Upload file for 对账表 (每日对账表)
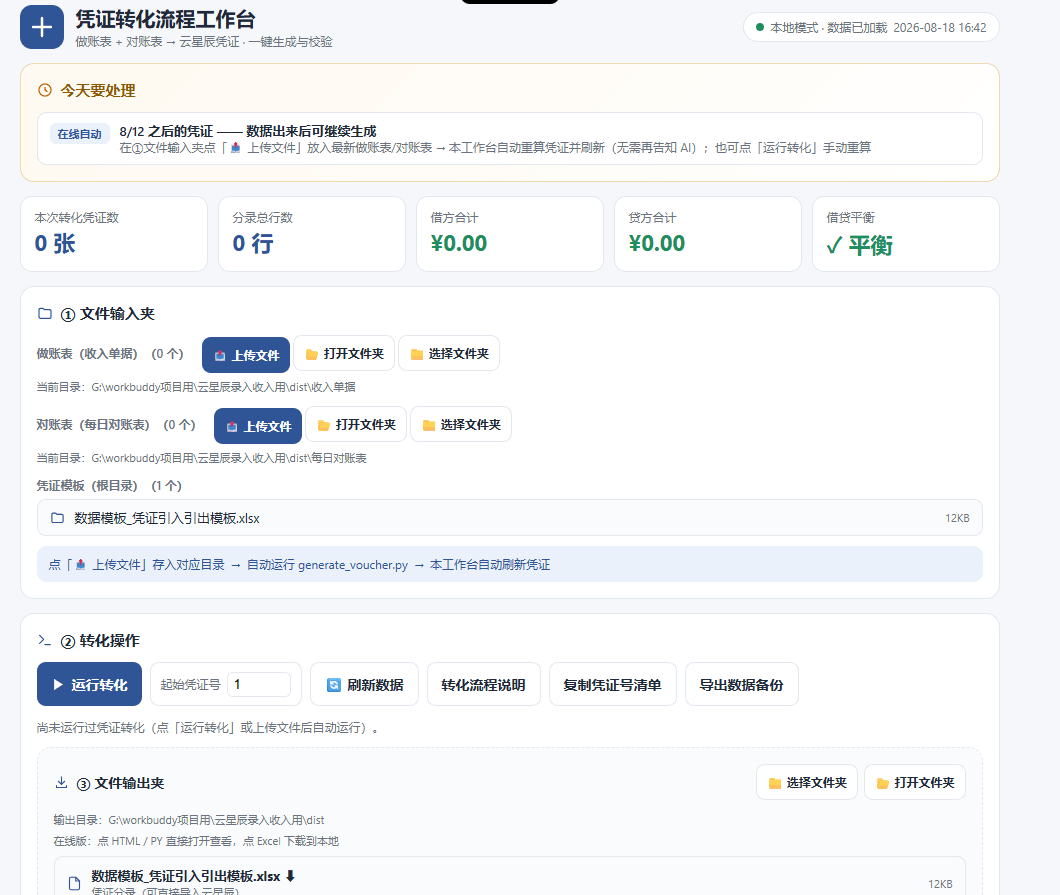1060x895 pixels. (258, 426)
